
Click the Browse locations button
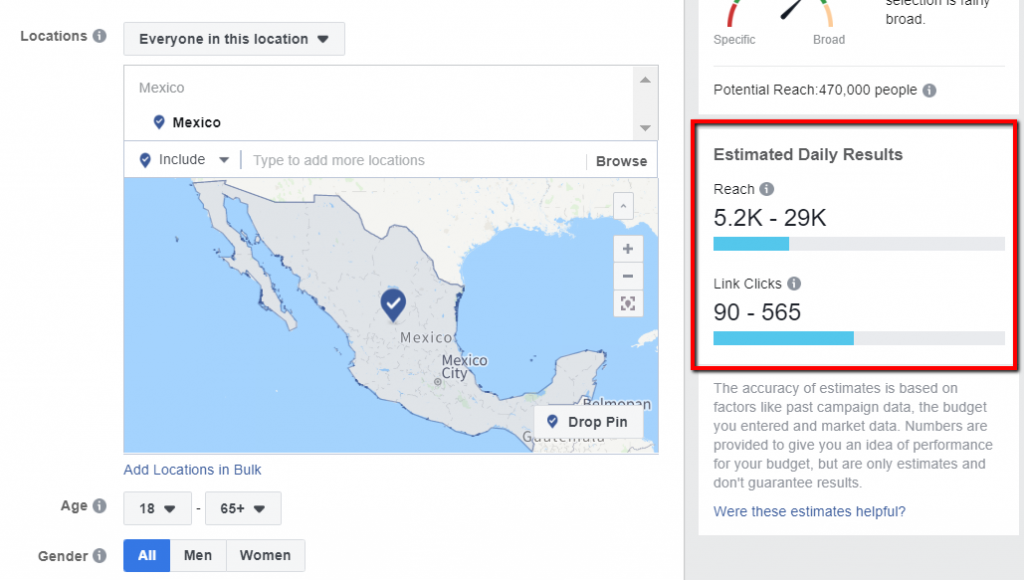tap(621, 161)
